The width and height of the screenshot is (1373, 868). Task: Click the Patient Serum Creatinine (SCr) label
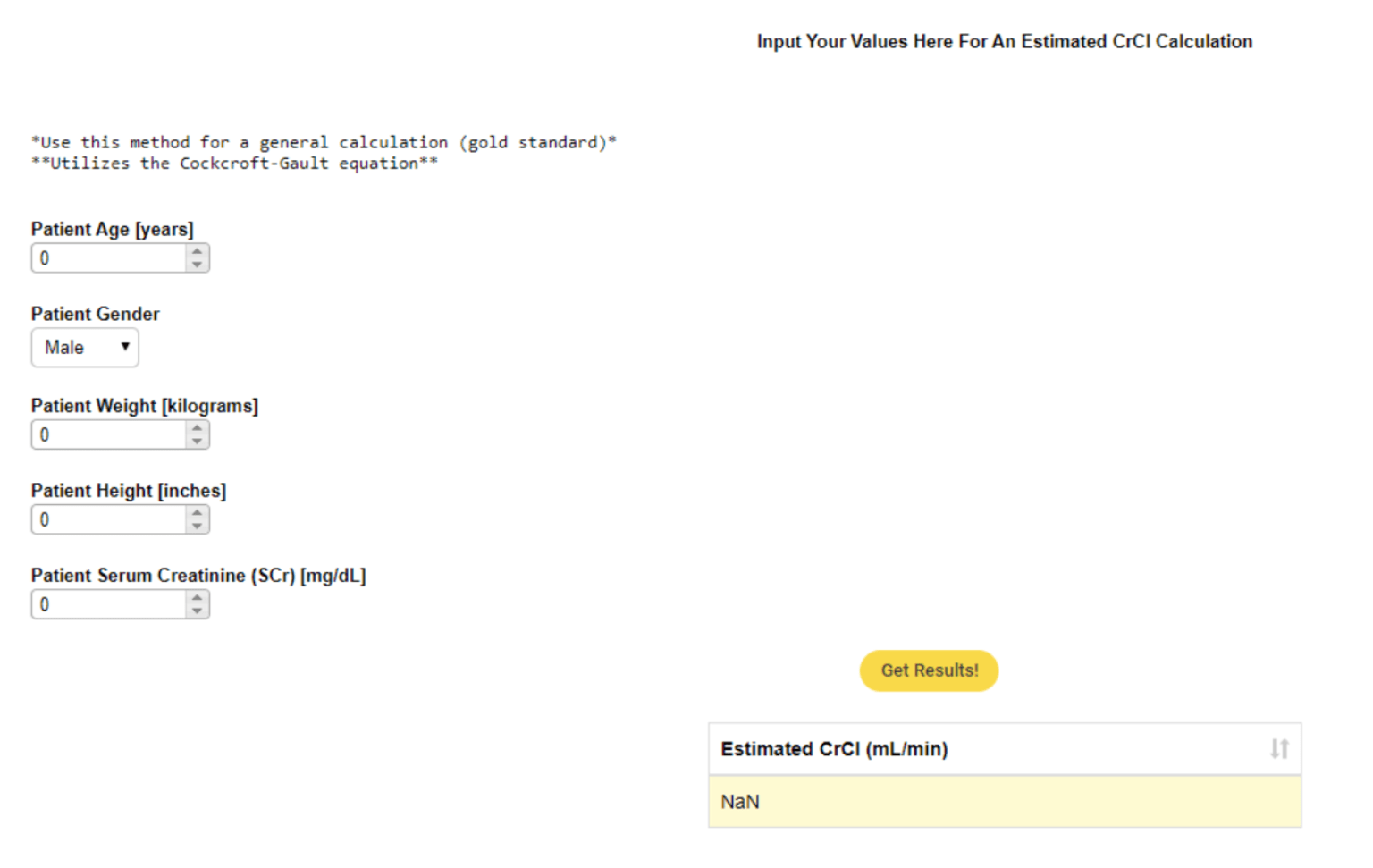coord(198,576)
